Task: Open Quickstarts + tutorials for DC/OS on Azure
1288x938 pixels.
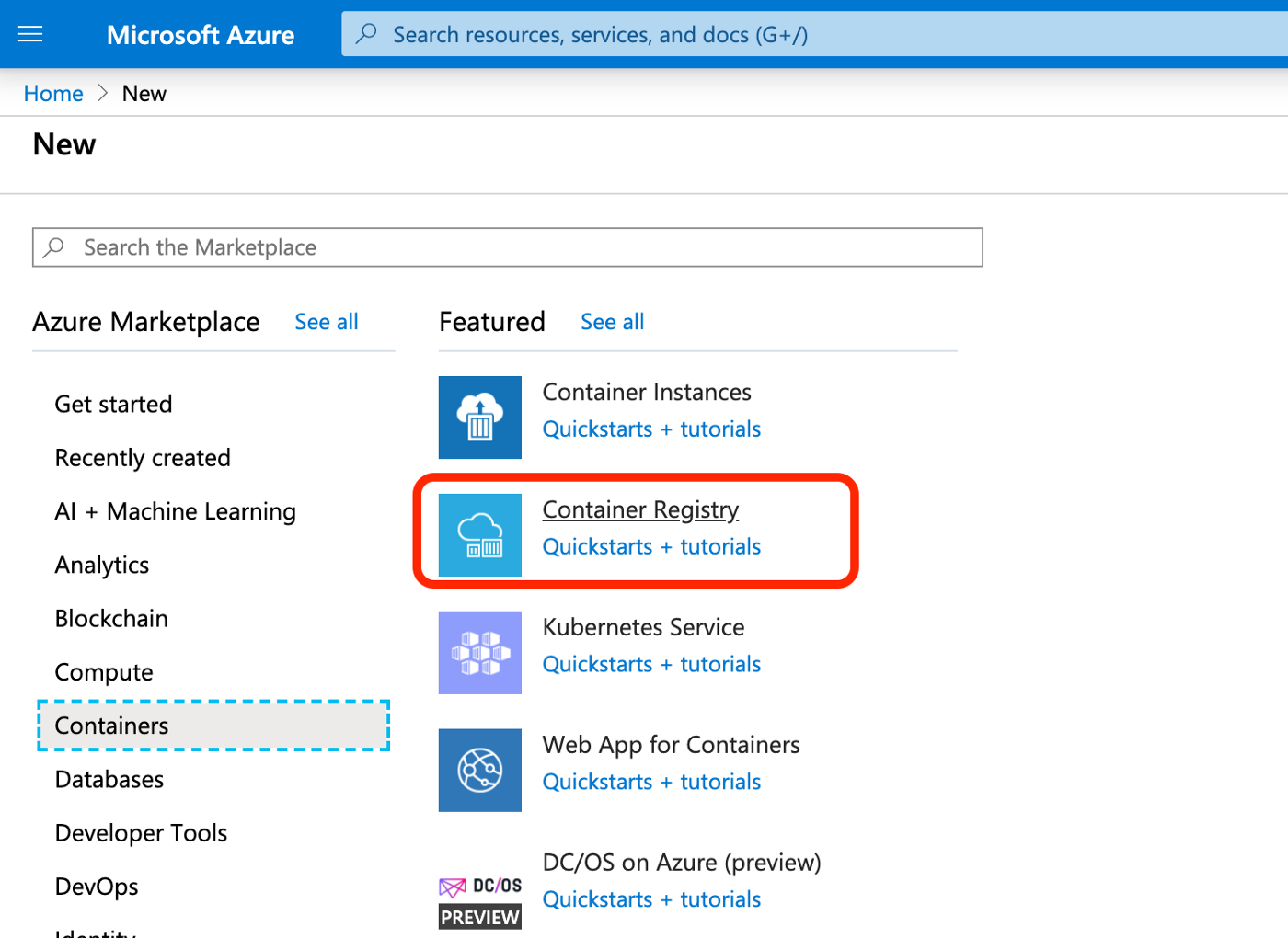Action: tap(651, 900)
